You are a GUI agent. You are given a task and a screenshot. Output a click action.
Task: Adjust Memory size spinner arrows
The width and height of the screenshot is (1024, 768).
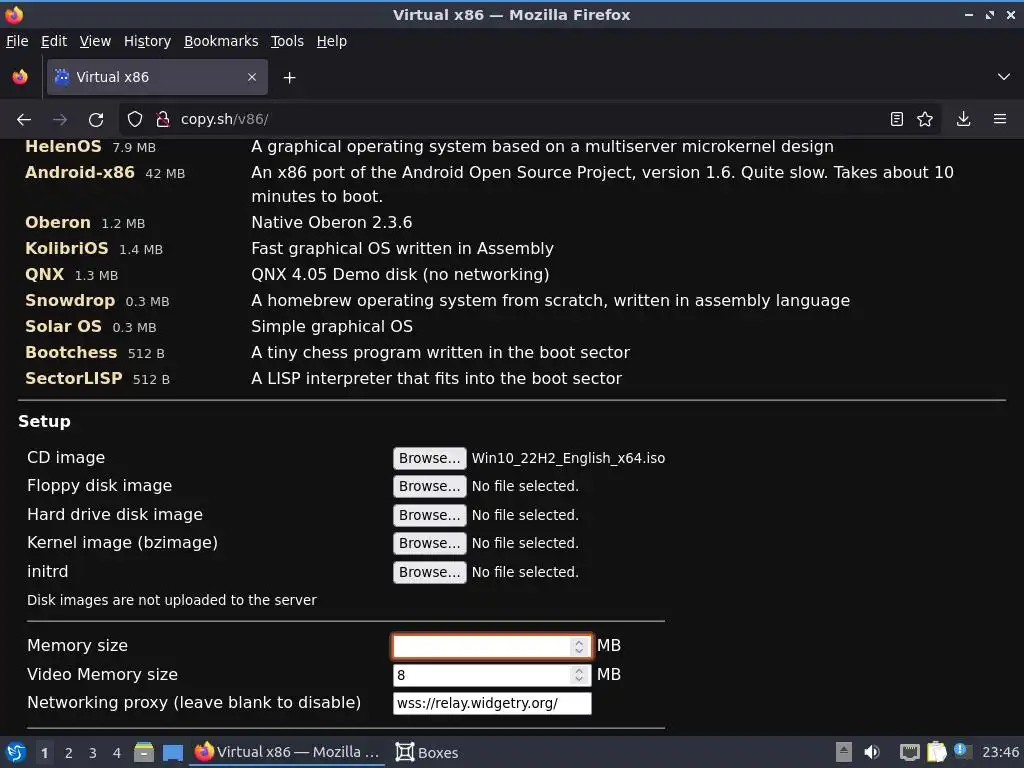(579, 647)
